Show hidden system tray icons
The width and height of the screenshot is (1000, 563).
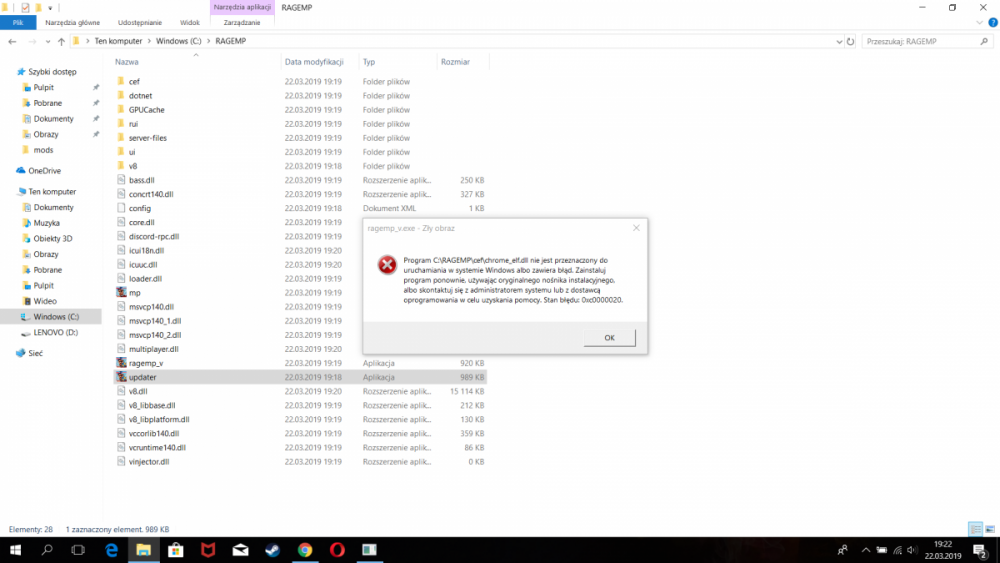point(865,550)
